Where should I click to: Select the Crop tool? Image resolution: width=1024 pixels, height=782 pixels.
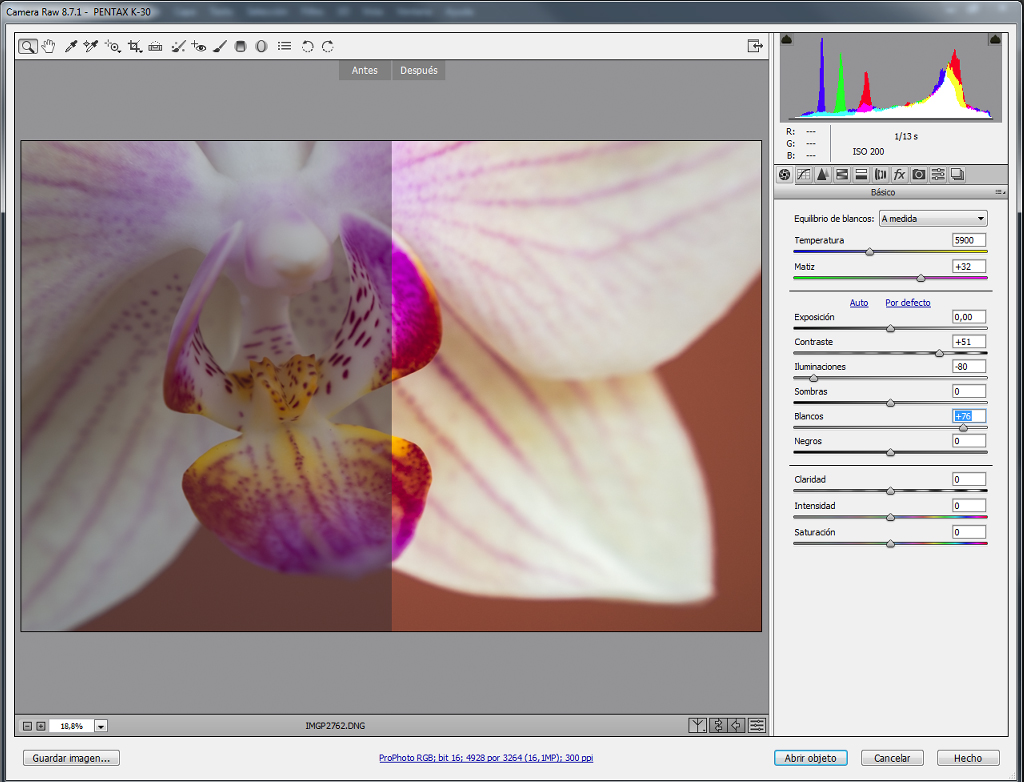pos(135,46)
